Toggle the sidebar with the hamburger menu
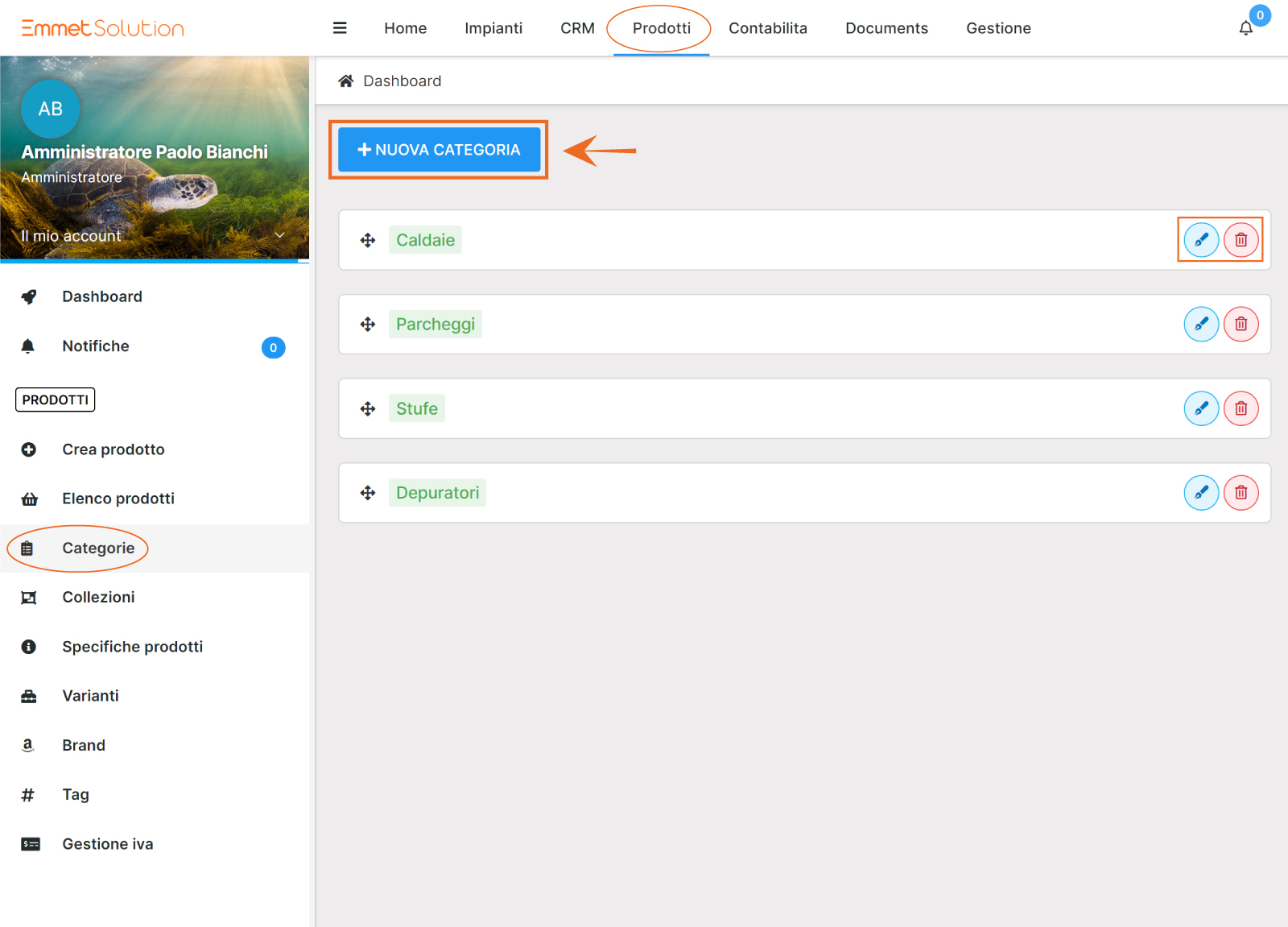The height and width of the screenshot is (927, 1288). (340, 28)
